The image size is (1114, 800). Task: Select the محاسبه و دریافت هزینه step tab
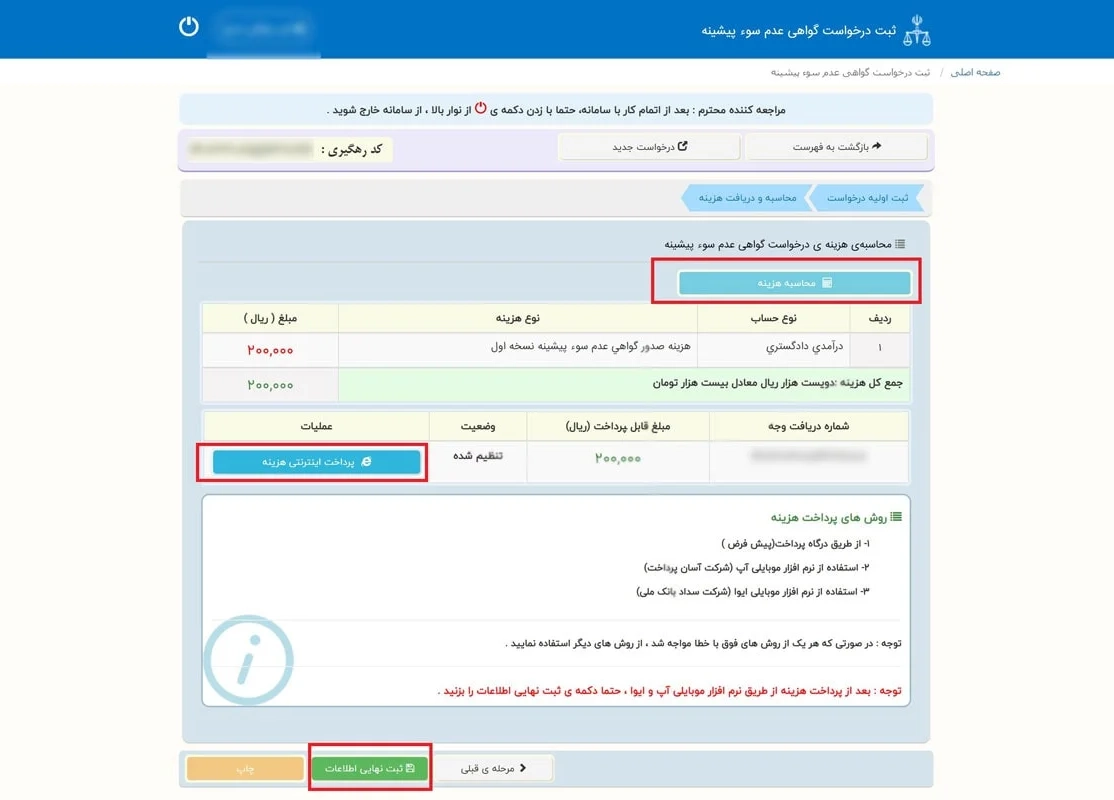click(747, 198)
